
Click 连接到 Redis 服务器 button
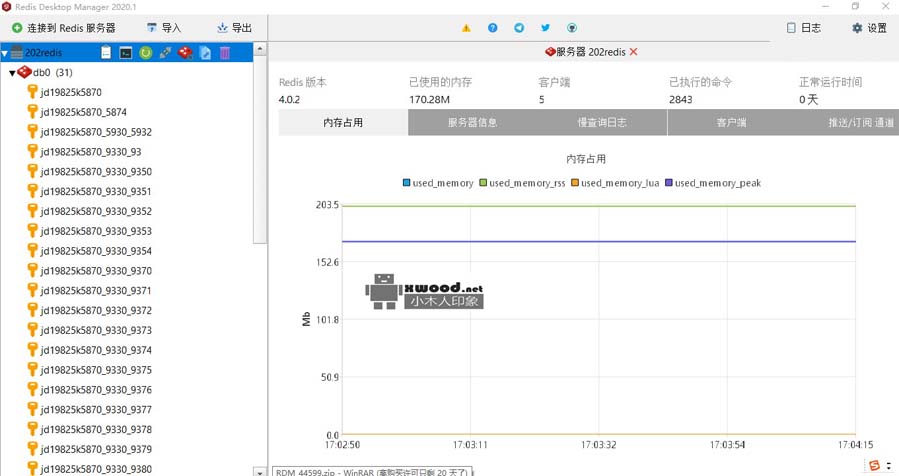(x=64, y=28)
